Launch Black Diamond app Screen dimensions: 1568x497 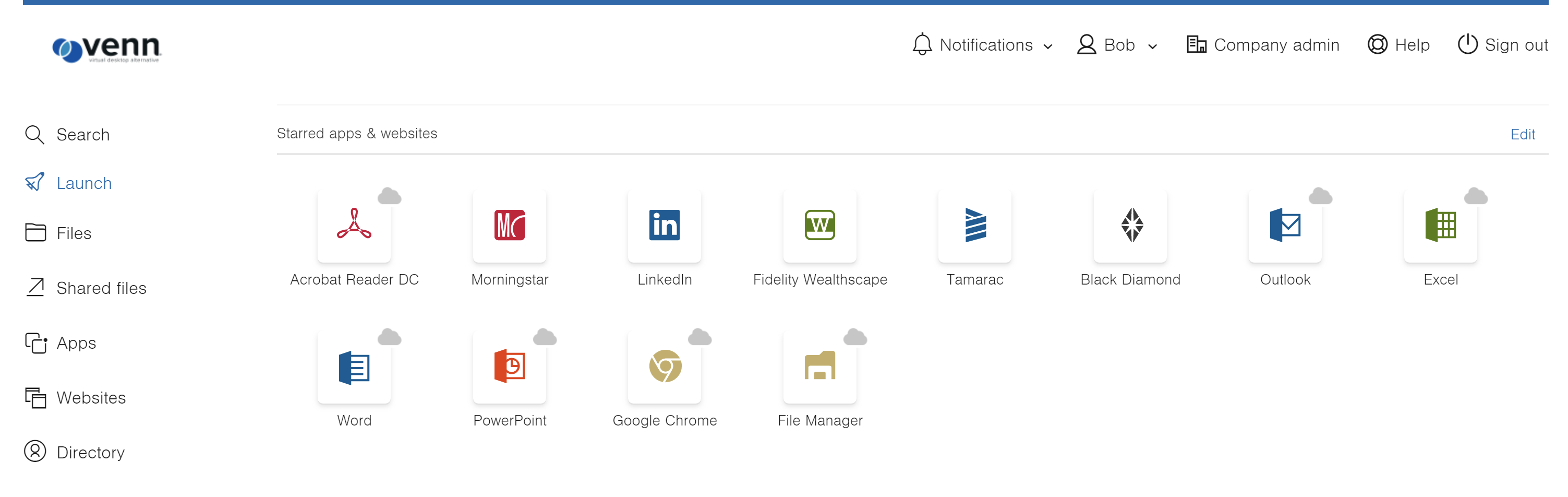point(1130,226)
